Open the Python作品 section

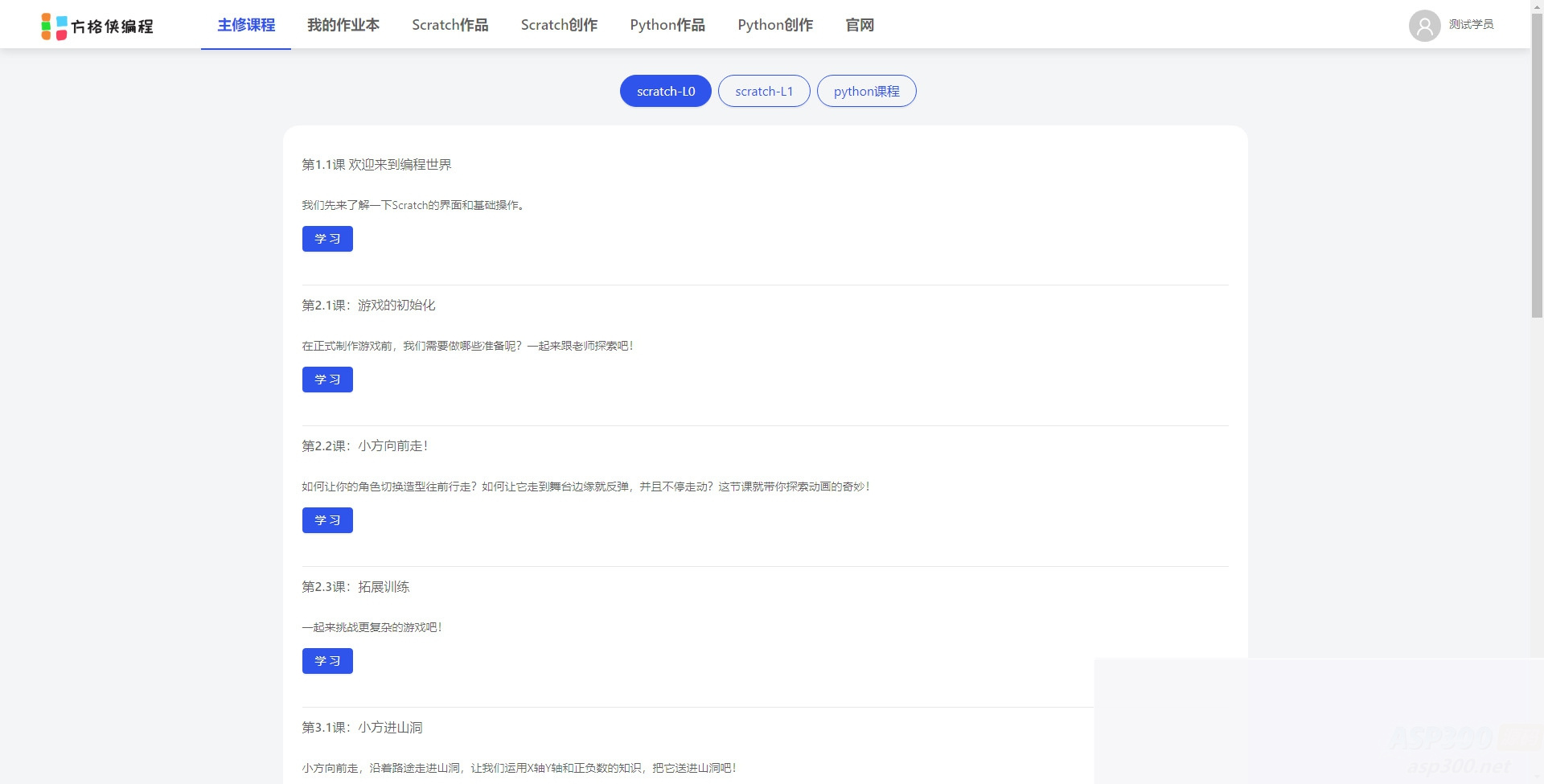[x=667, y=25]
